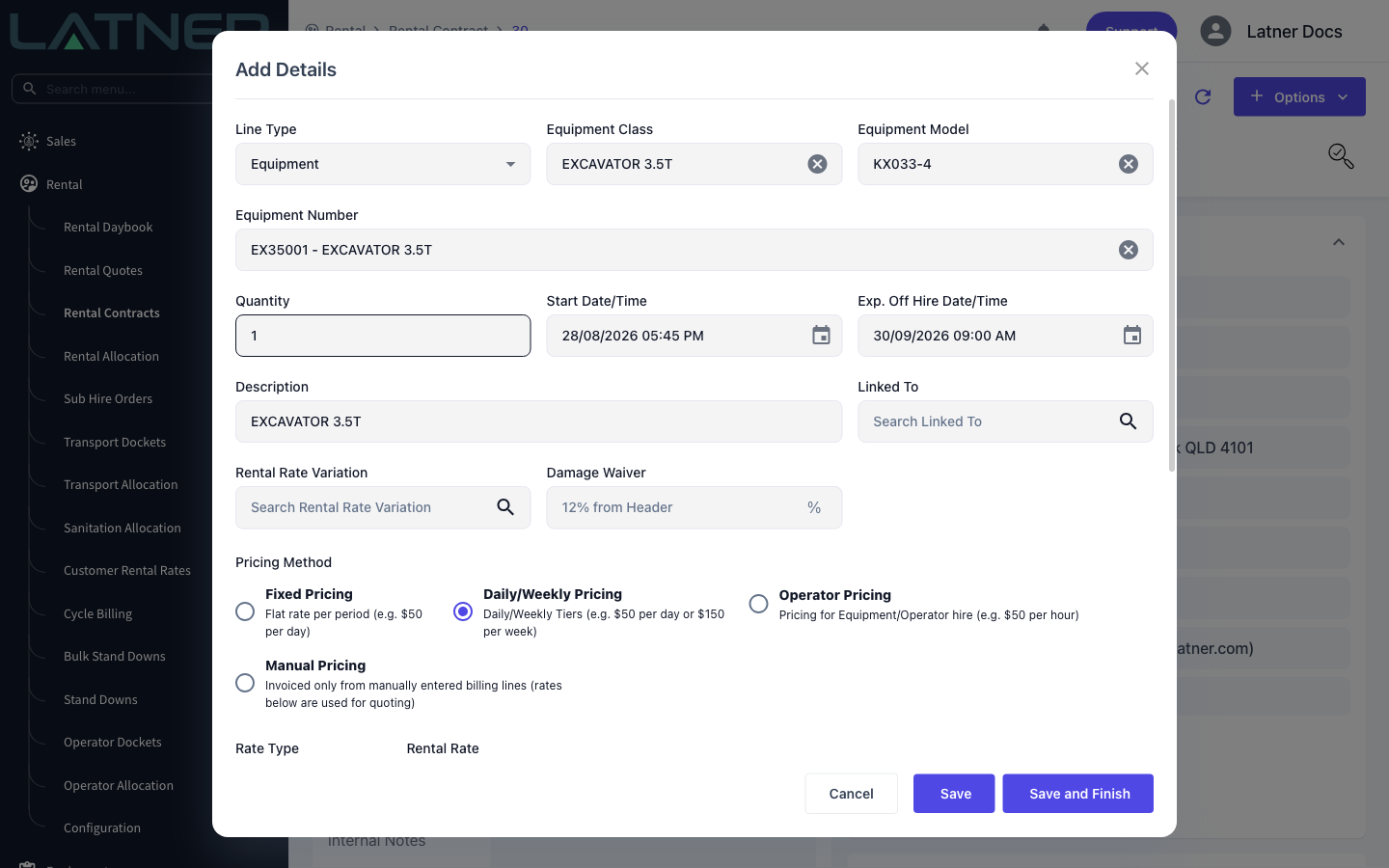Viewport: 1389px width, 868px height.
Task: Click the Rental Rate Variation search icon
Action: (505, 507)
